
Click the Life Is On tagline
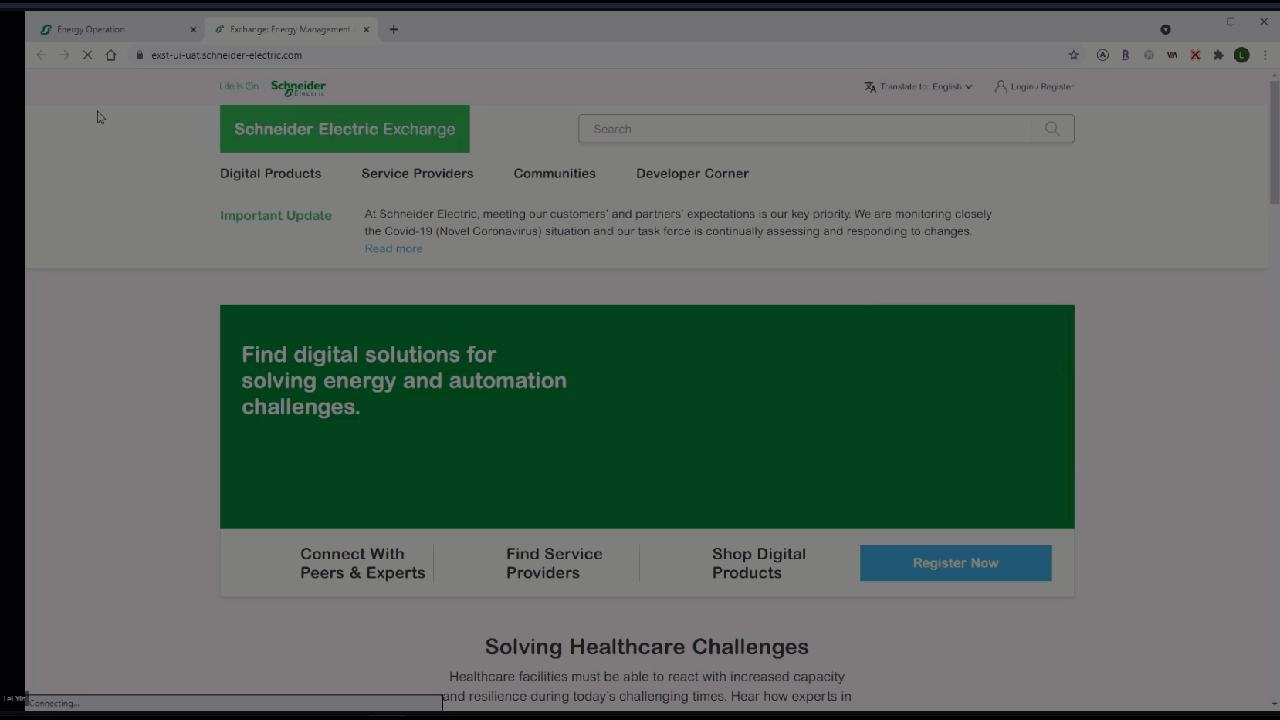pyautogui.click(x=239, y=86)
